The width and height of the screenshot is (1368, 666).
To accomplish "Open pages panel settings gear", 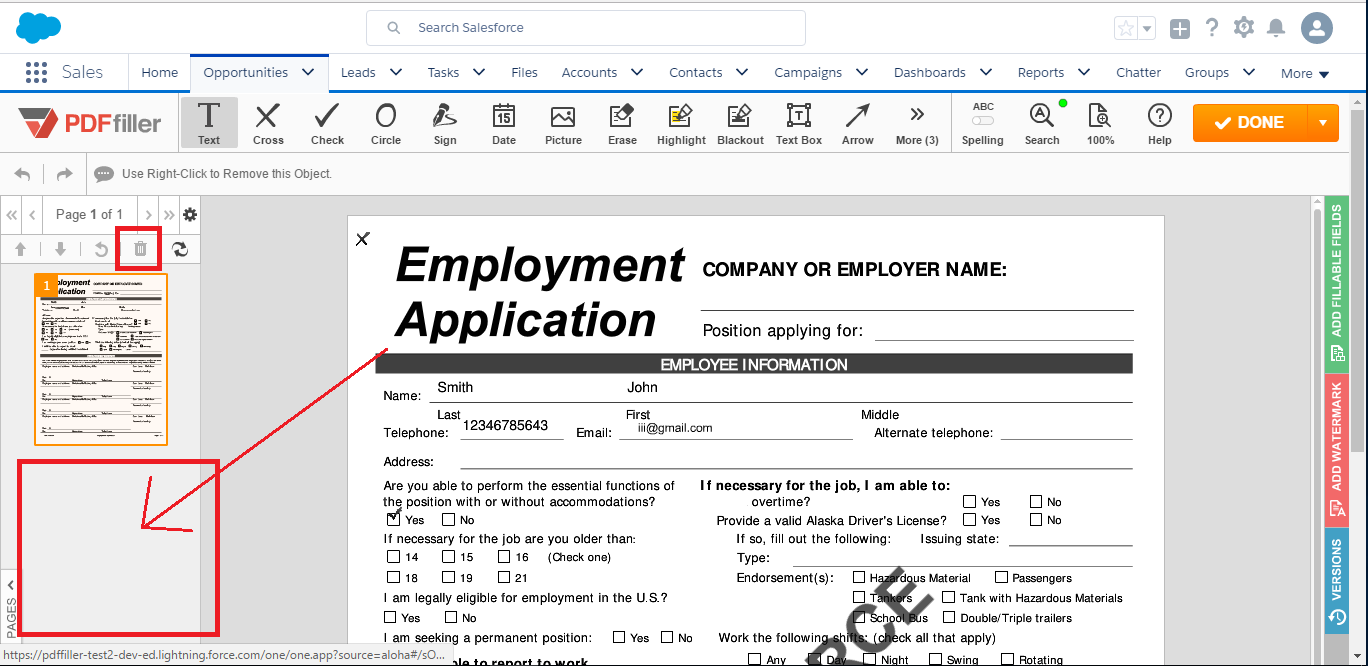I will point(190,214).
